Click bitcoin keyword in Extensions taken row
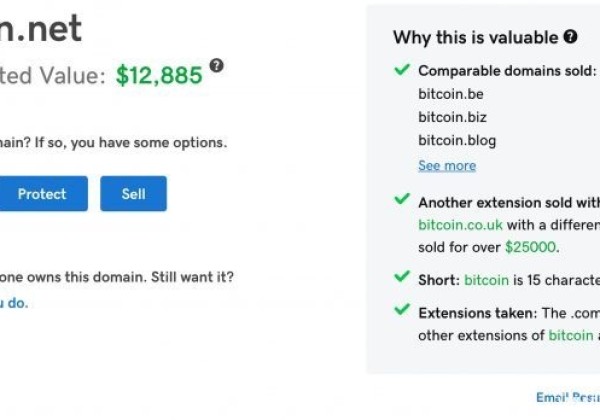This screenshot has height=420, width=600. point(572,336)
